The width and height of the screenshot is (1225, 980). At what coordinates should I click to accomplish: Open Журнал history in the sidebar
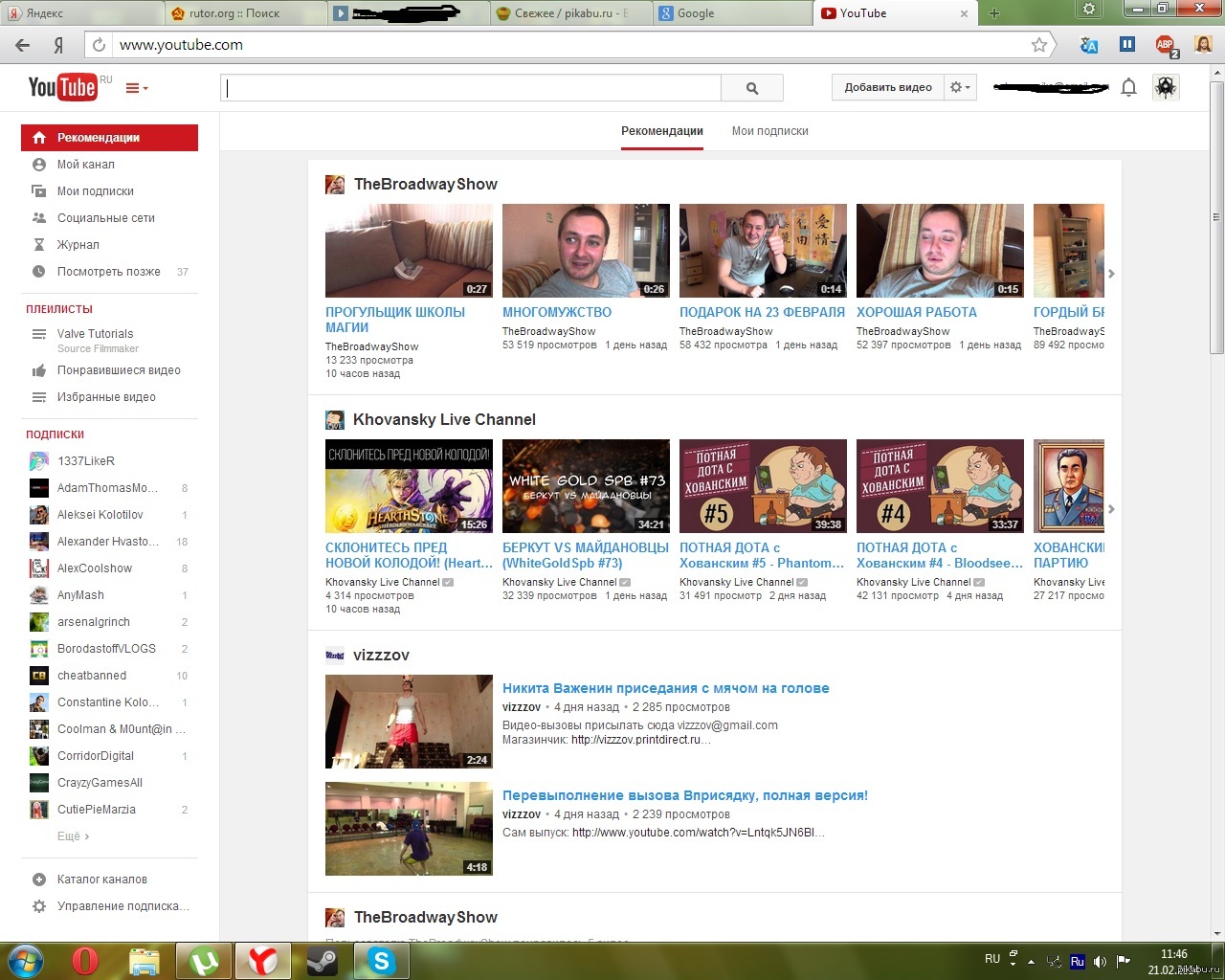(78, 245)
